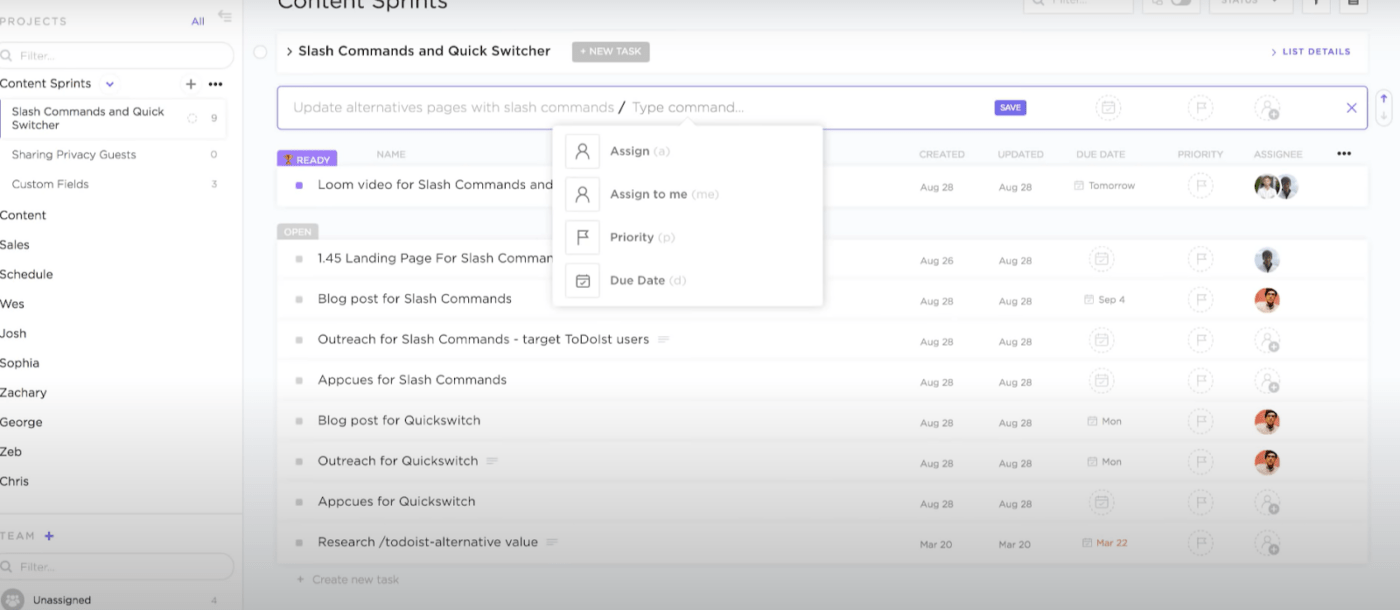Screen dimensions: 1400x610
Task: Click the Due Date command calendar icon
Action: tap(582, 280)
